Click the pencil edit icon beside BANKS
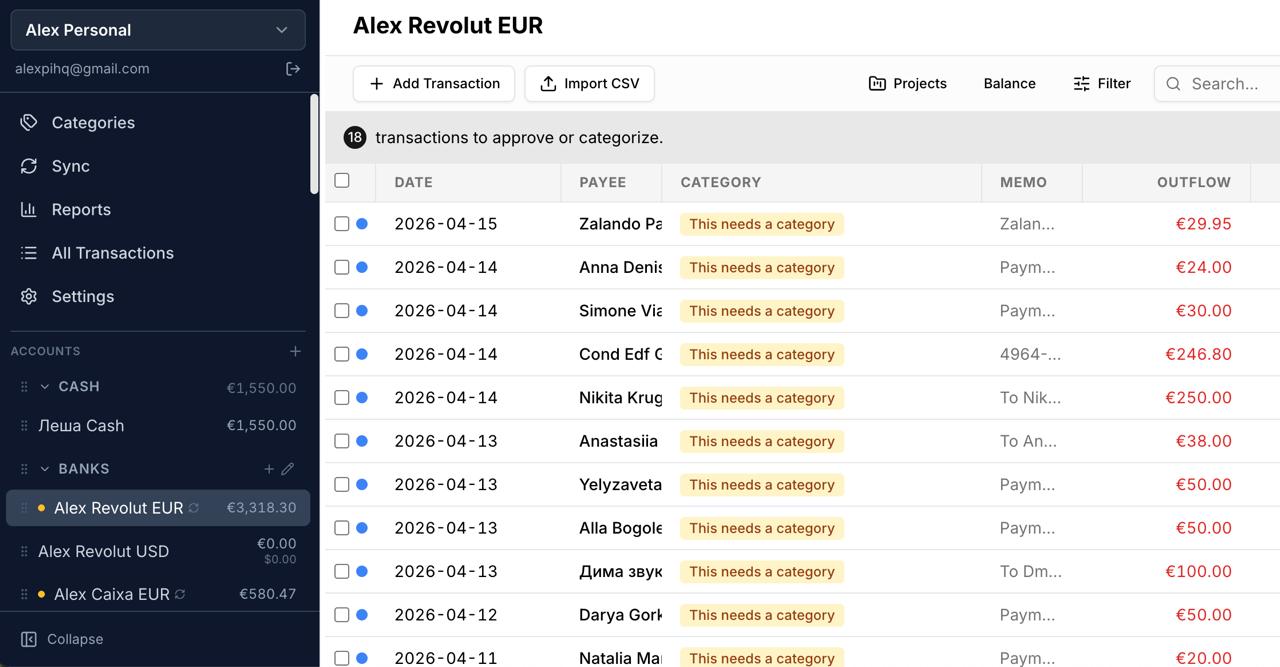This screenshot has width=1280, height=667. click(x=288, y=468)
